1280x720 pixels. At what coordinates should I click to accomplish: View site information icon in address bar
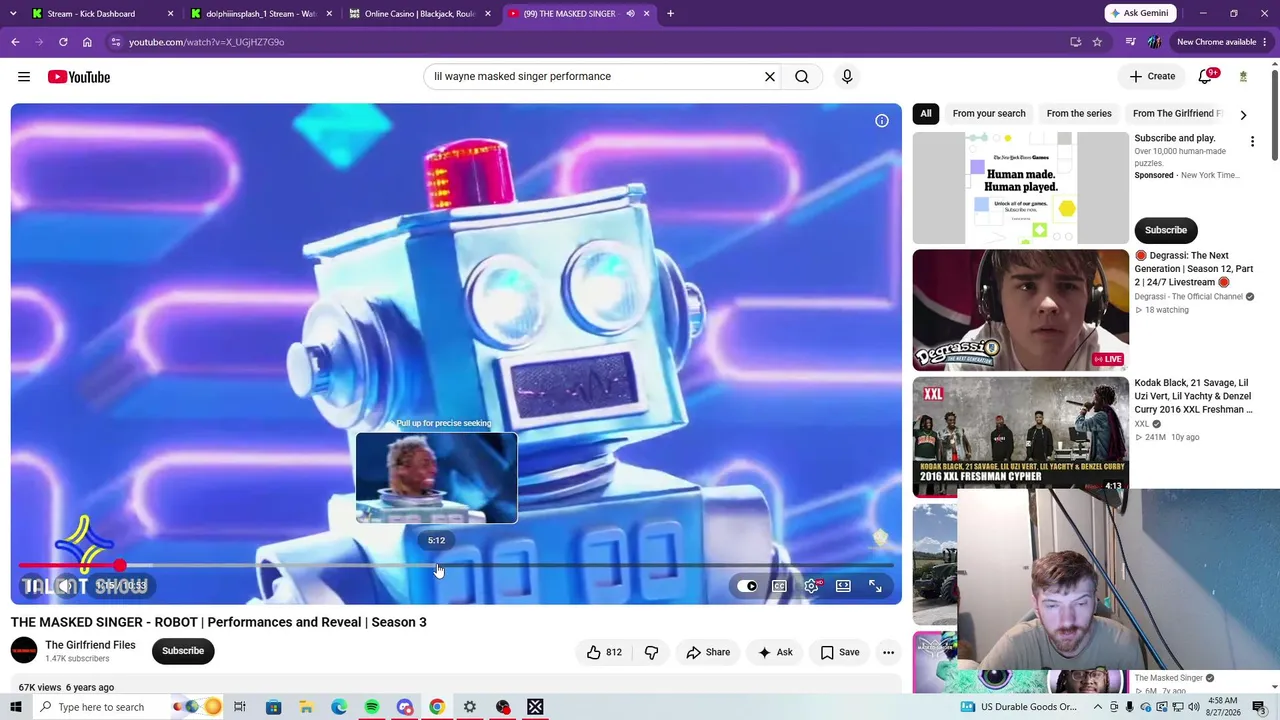pos(116,42)
